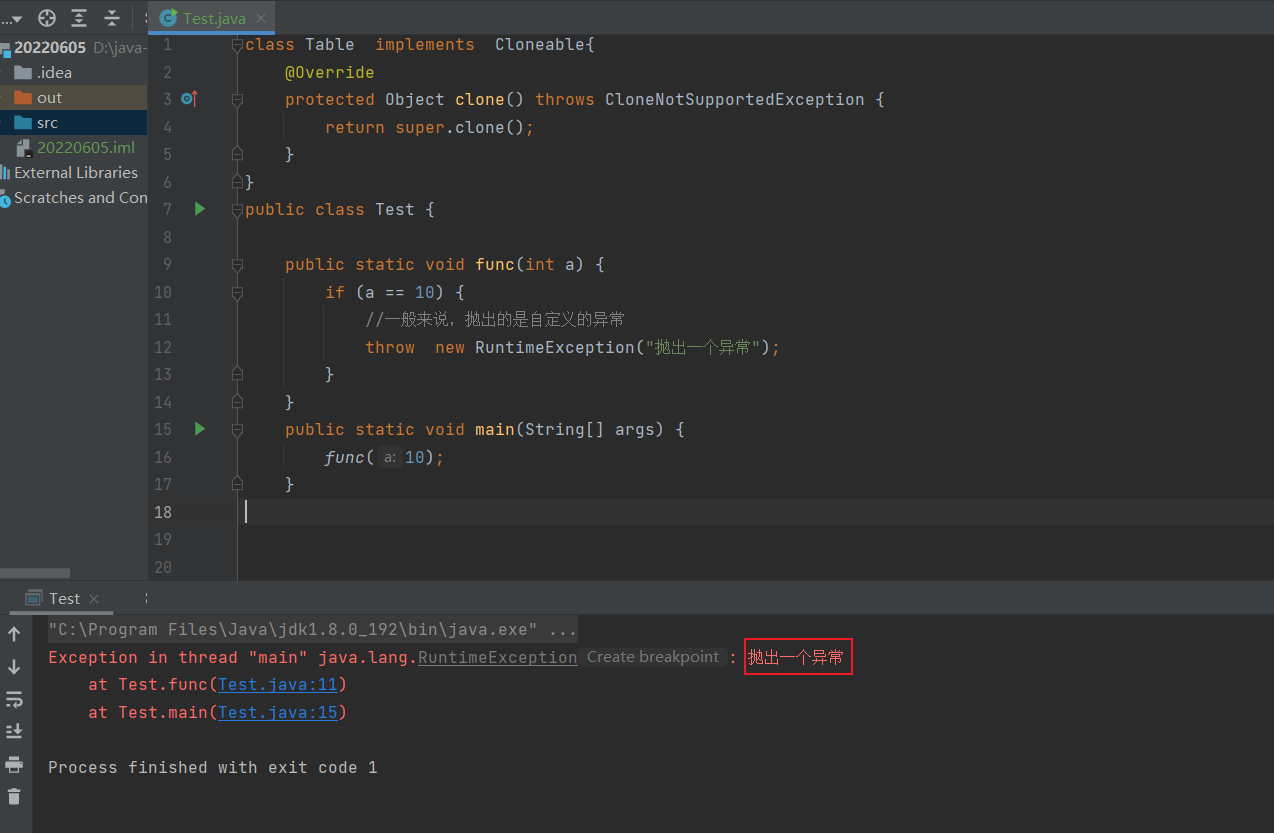Click the Up the Stack Trace arrow
Image resolution: width=1274 pixels, height=833 pixels.
tap(14, 634)
